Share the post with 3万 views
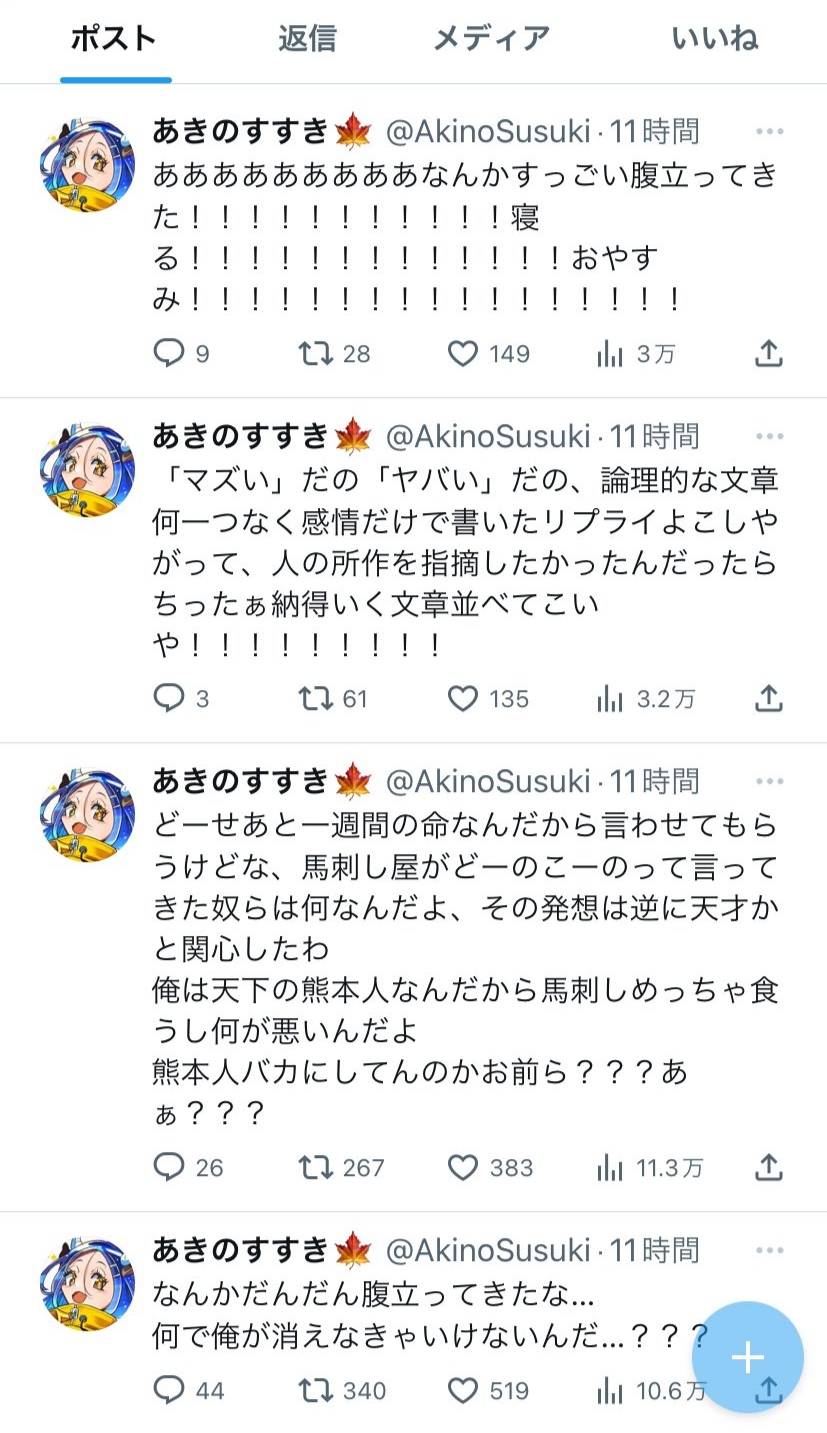827x1433 pixels. [767, 353]
